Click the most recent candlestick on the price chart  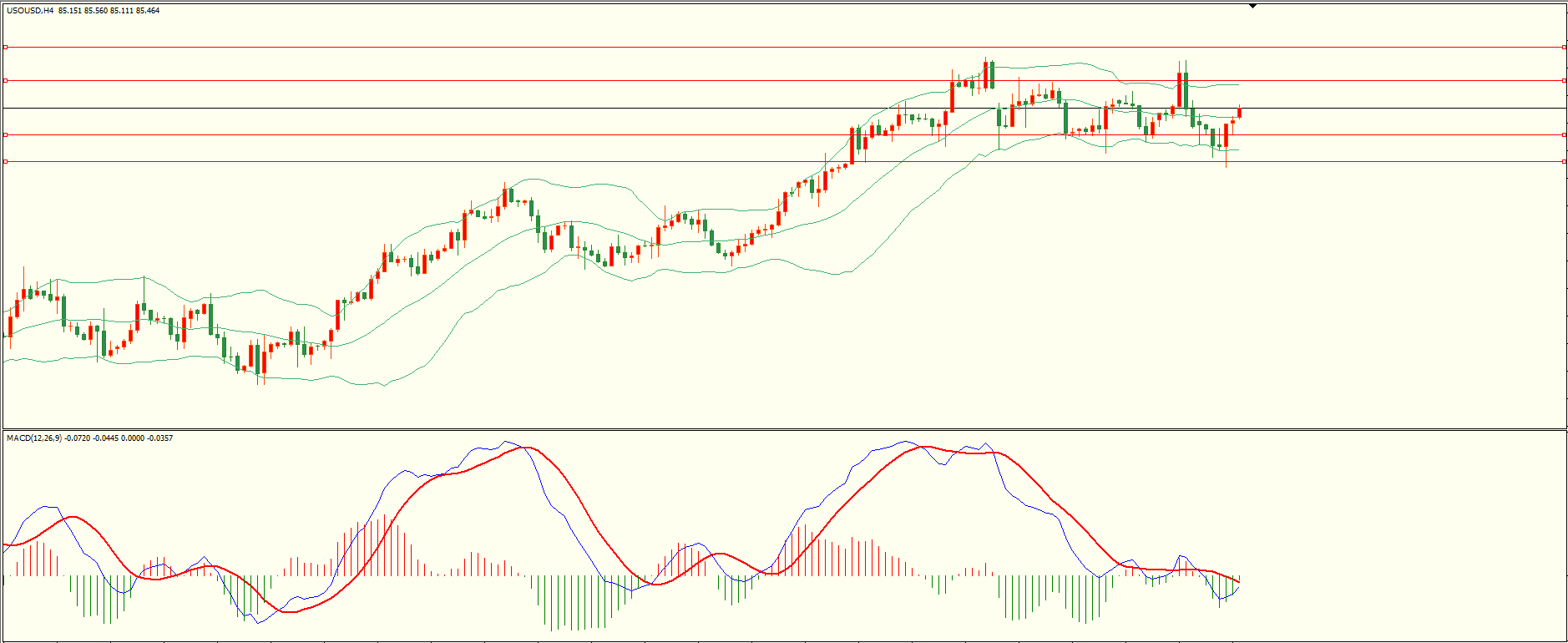1240,112
